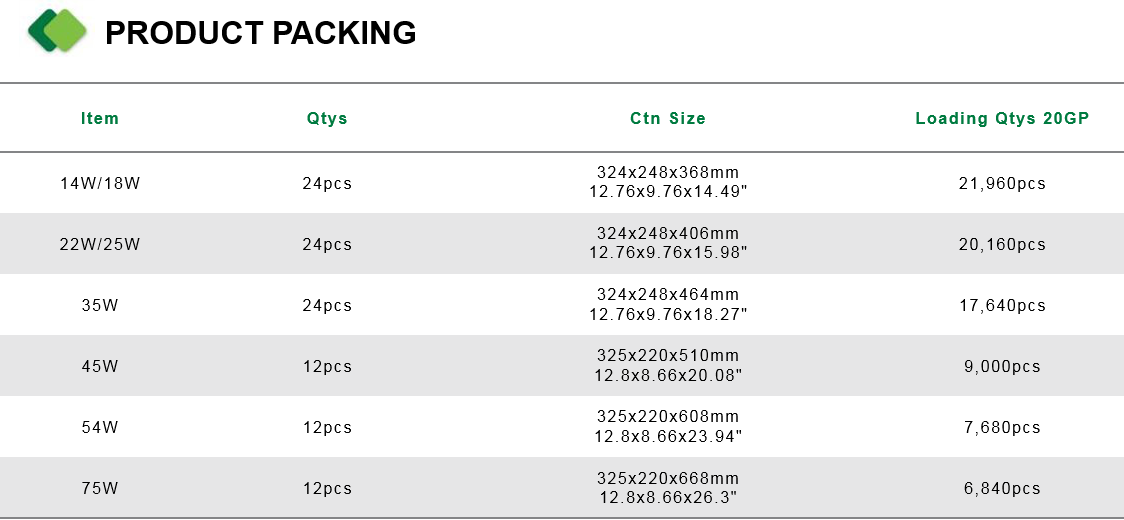Click the 20,160pcs loading quantity
The width and height of the screenshot is (1124, 520).
click(x=1002, y=245)
